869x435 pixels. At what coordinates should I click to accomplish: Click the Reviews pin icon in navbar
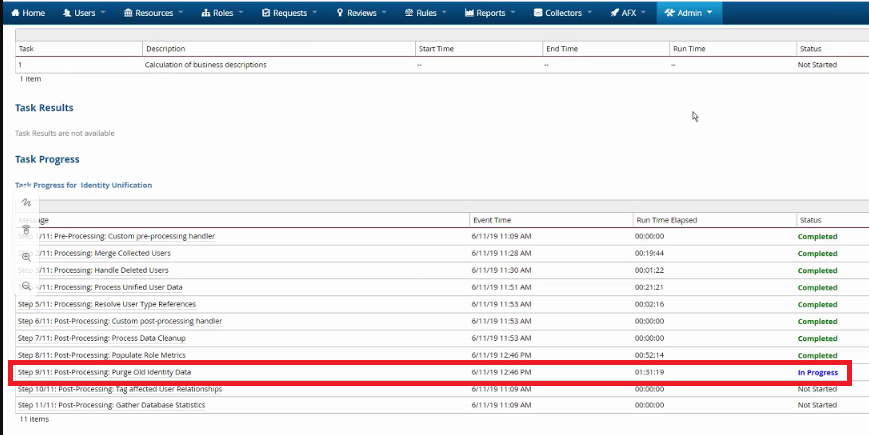tap(340, 13)
